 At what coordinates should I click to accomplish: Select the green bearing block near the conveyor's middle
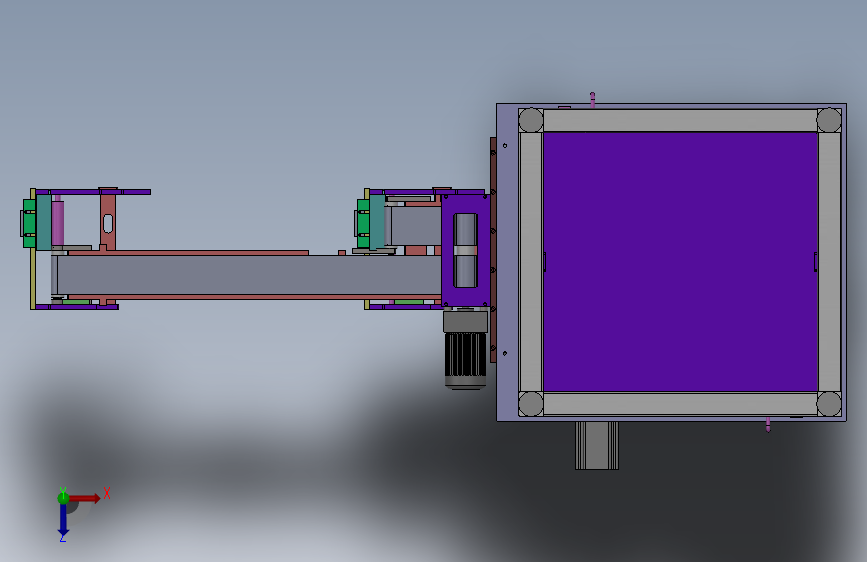tap(363, 223)
